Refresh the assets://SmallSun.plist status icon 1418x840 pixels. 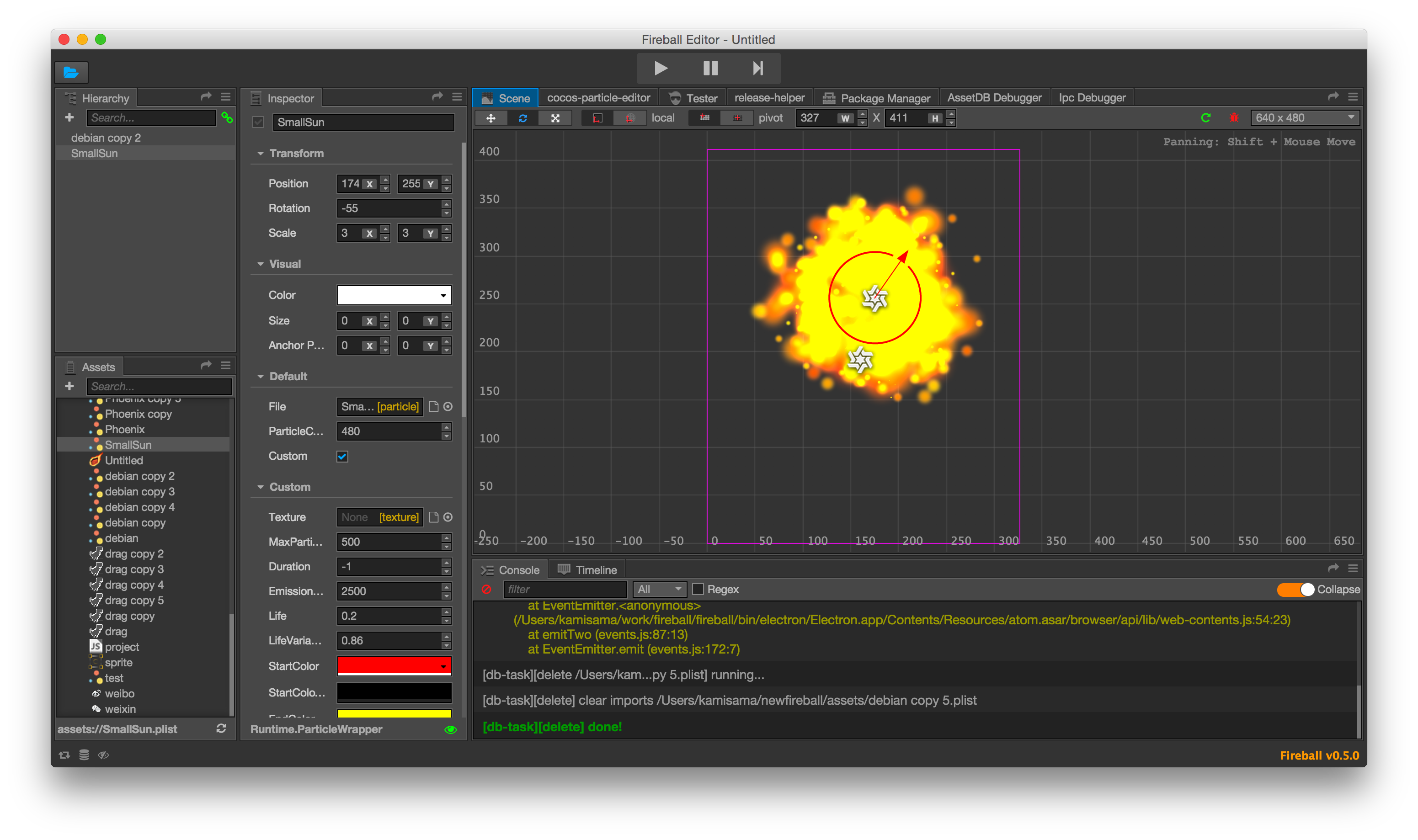pos(221,729)
